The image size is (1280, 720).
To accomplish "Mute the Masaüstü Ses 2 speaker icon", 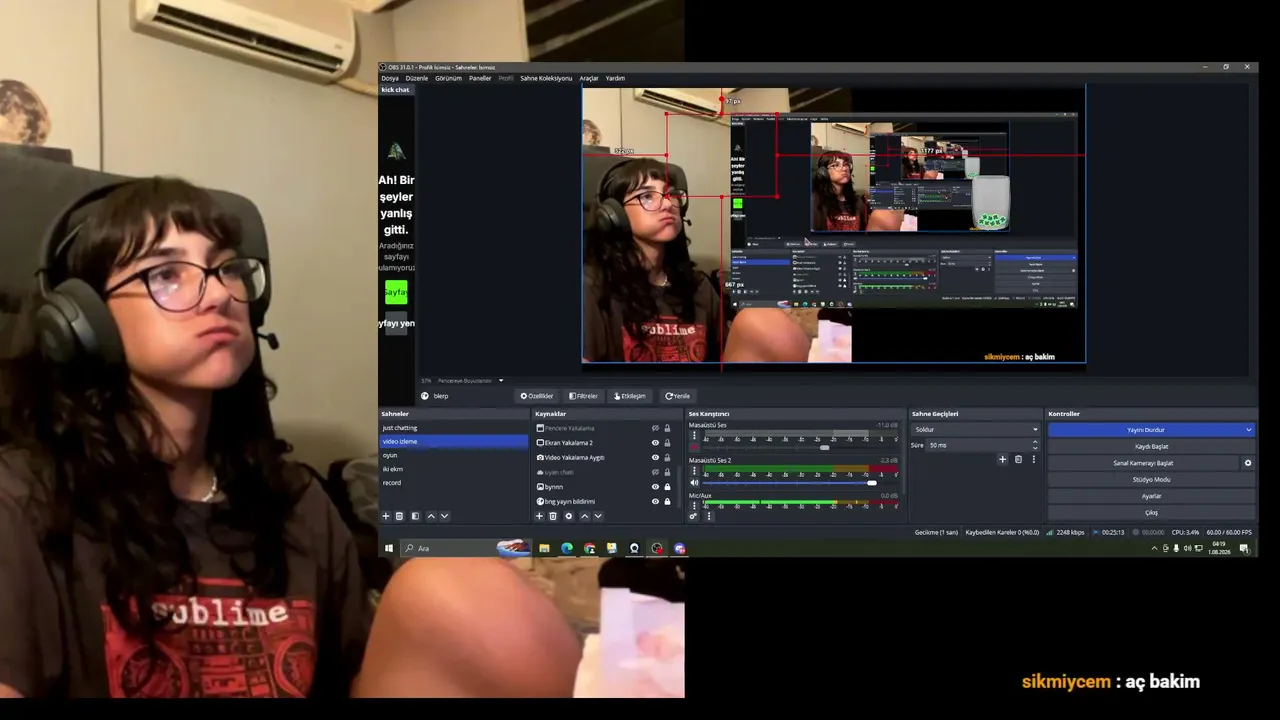I will tap(694, 482).
